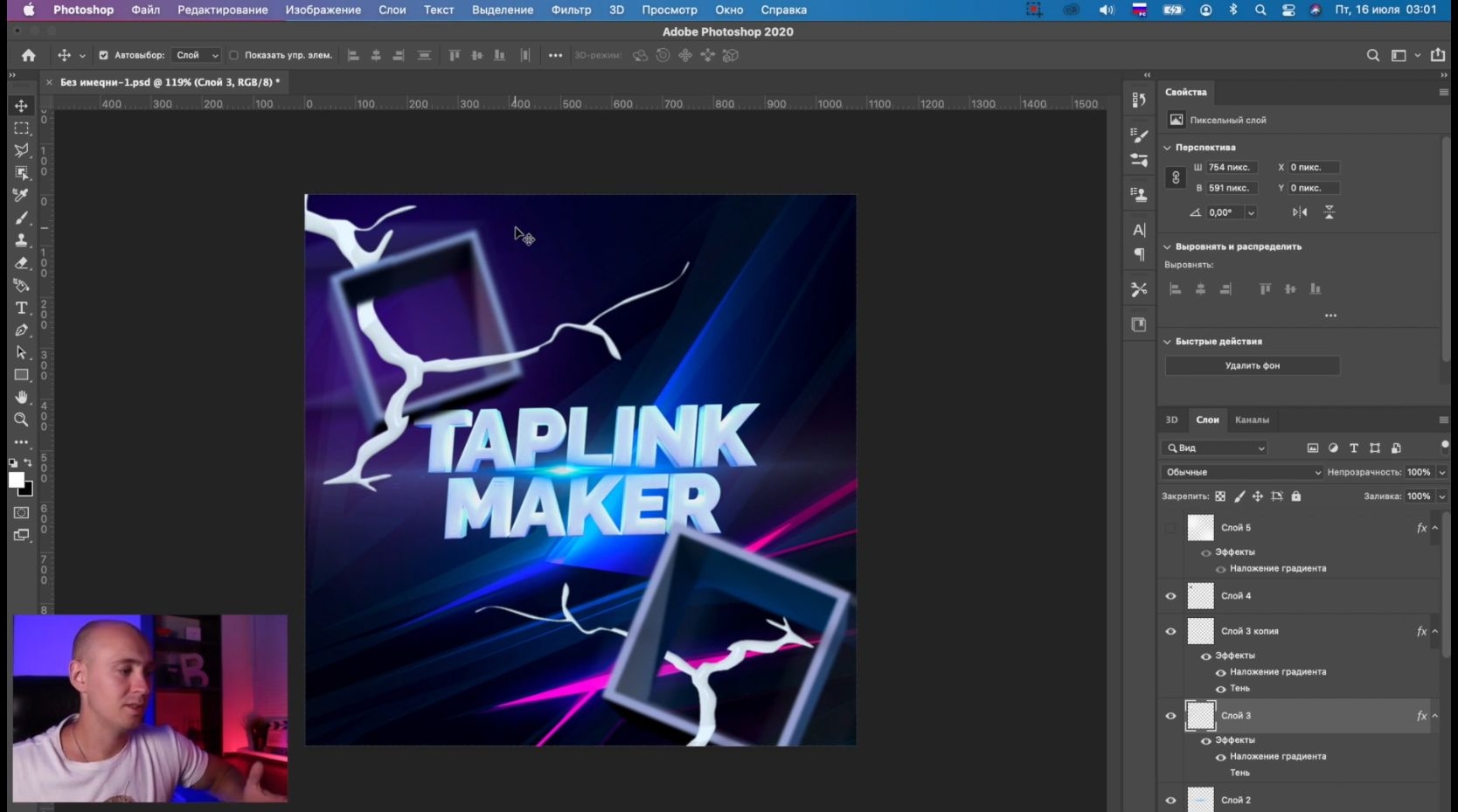Collapse the Перспектива section
The image size is (1458, 812).
click(1167, 148)
